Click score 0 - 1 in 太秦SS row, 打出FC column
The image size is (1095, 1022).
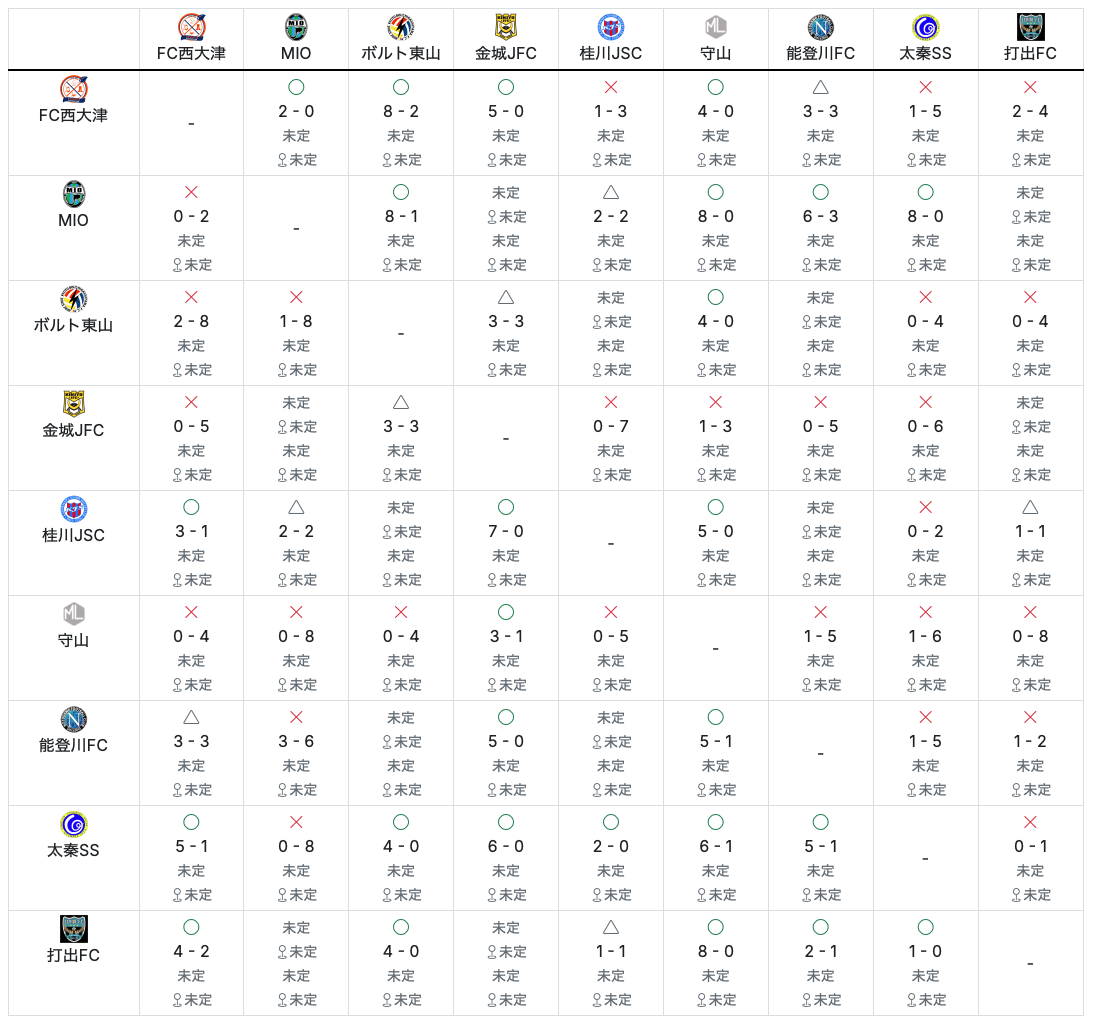[1031, 847]
